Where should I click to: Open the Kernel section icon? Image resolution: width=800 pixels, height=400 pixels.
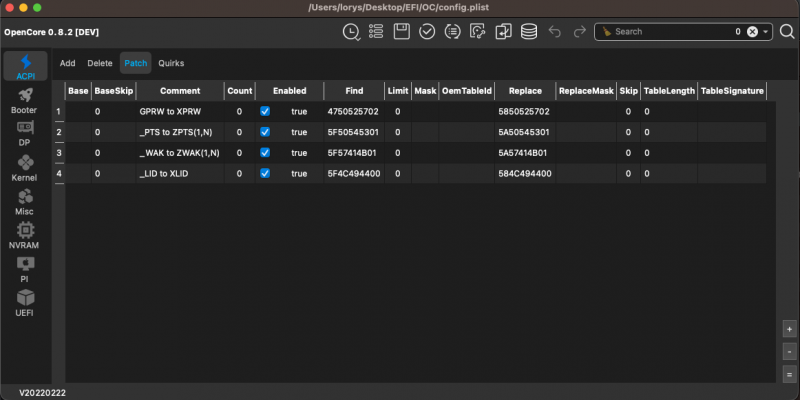click(x=26, y=163)
